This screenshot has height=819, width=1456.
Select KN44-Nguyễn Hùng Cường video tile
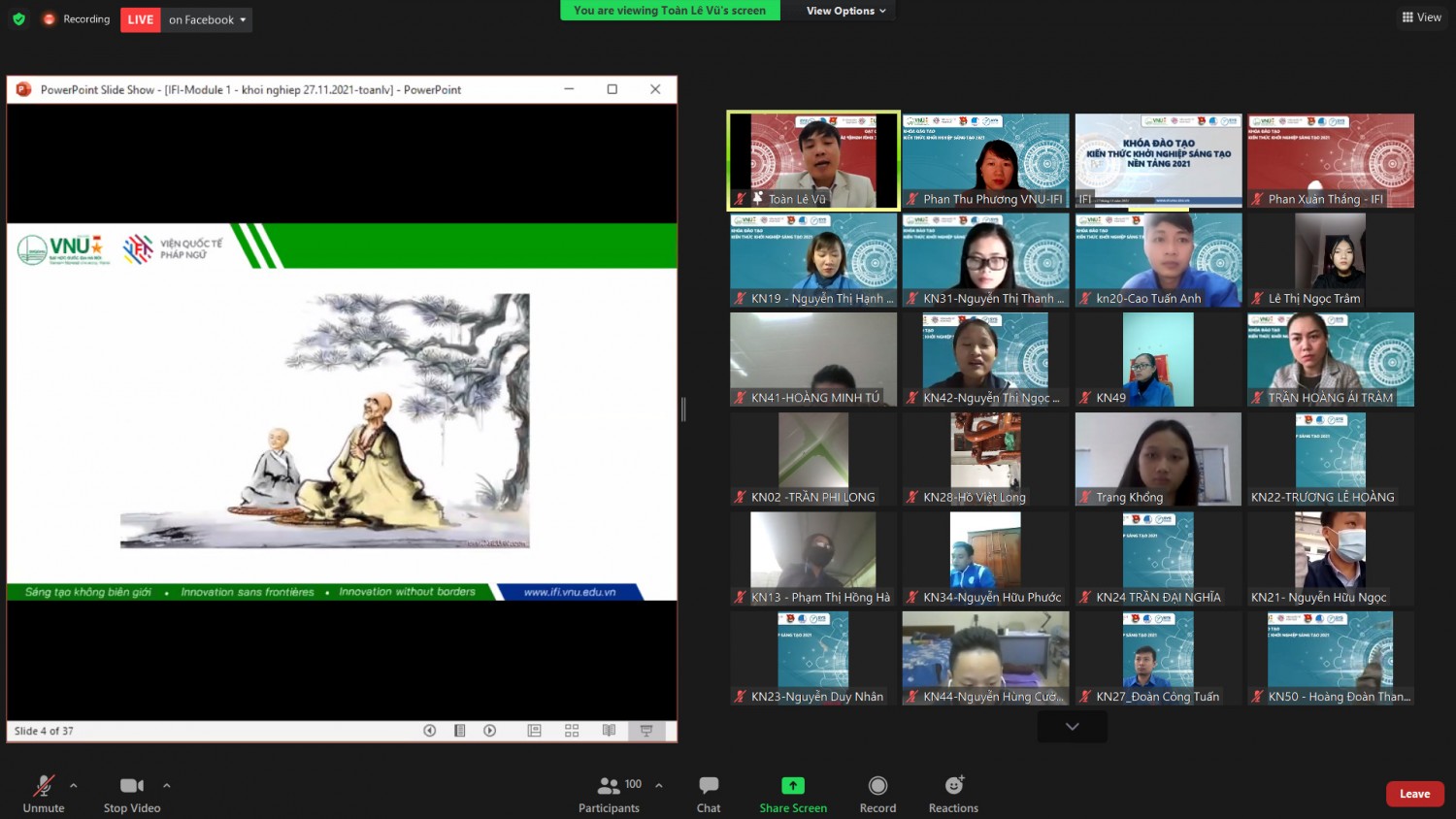(x=985, y=658)
